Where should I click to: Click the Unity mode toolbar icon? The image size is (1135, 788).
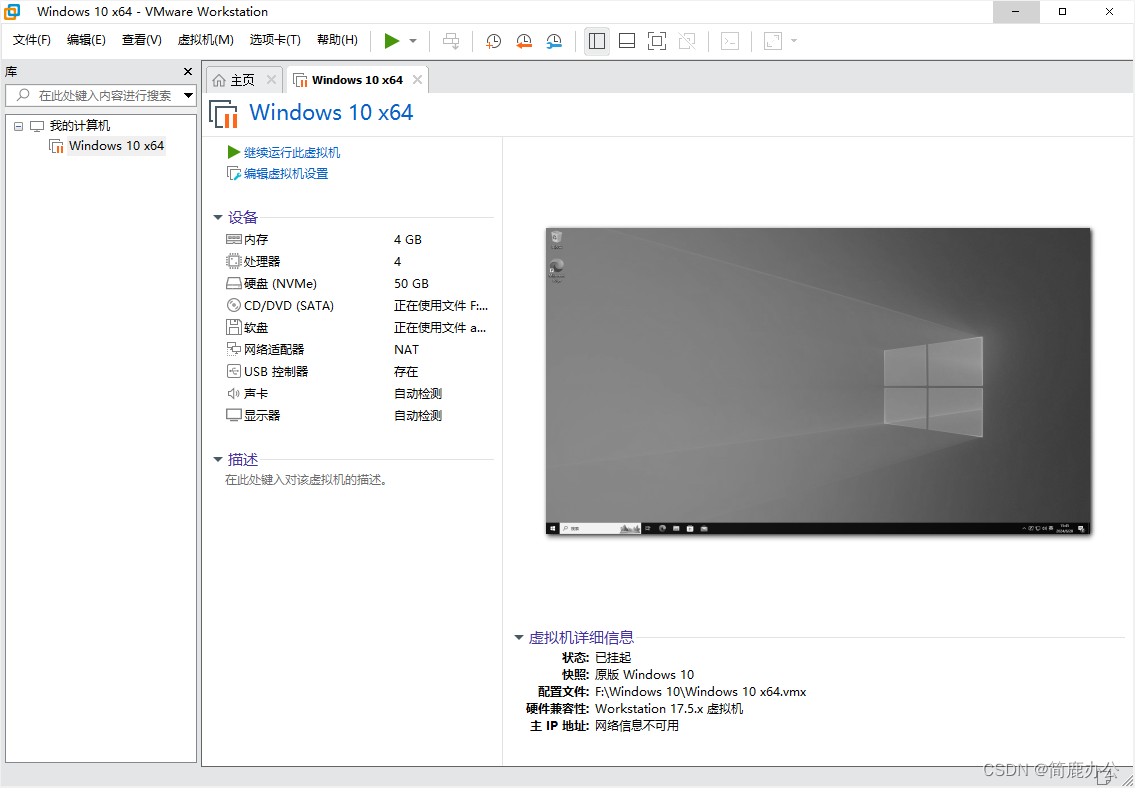tap(687, 41)
